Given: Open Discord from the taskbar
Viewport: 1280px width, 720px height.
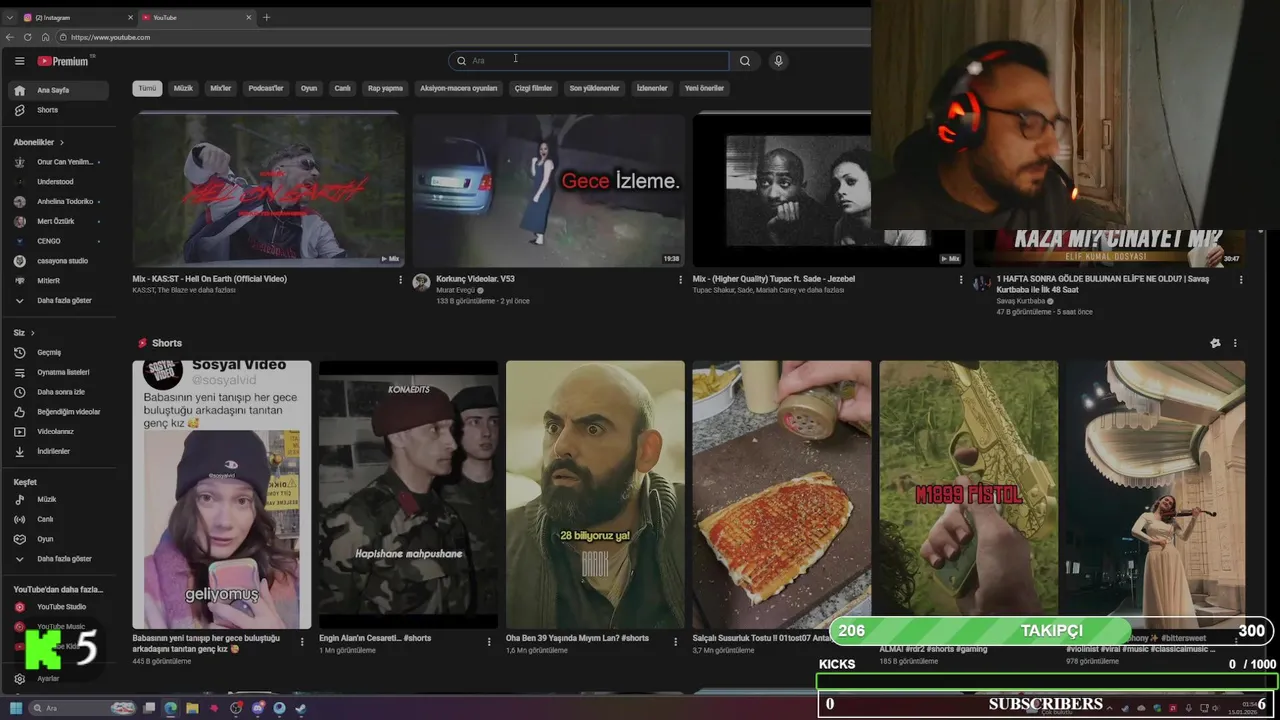Looking at the screenshot, I should click(x=258, y=708).
